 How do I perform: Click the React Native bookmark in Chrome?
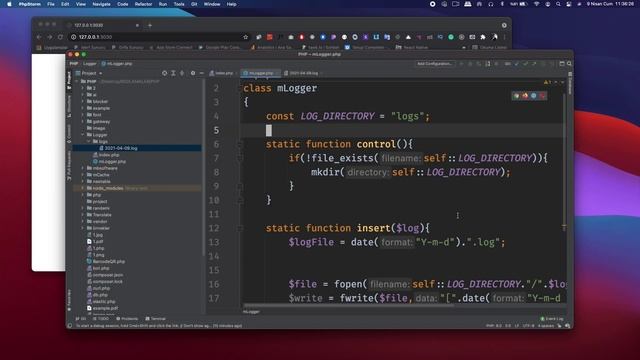[x=412, y=47]
